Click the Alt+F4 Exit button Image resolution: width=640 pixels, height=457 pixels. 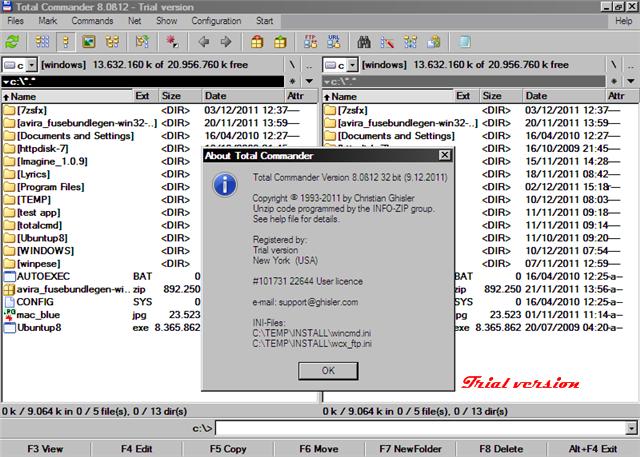click(x=593, y=449)
